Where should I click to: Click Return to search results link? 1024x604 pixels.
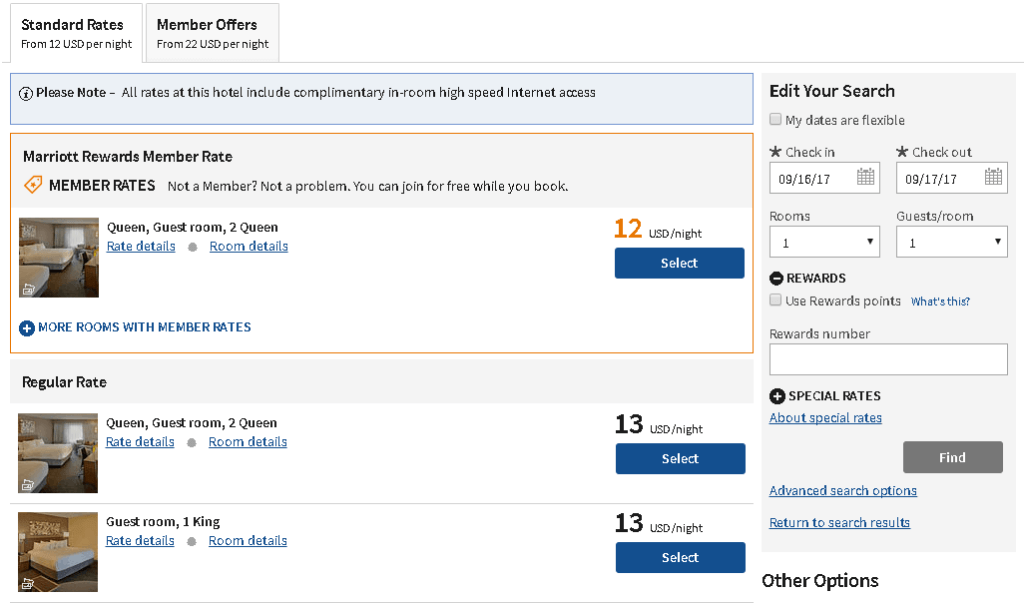[839, 522]
